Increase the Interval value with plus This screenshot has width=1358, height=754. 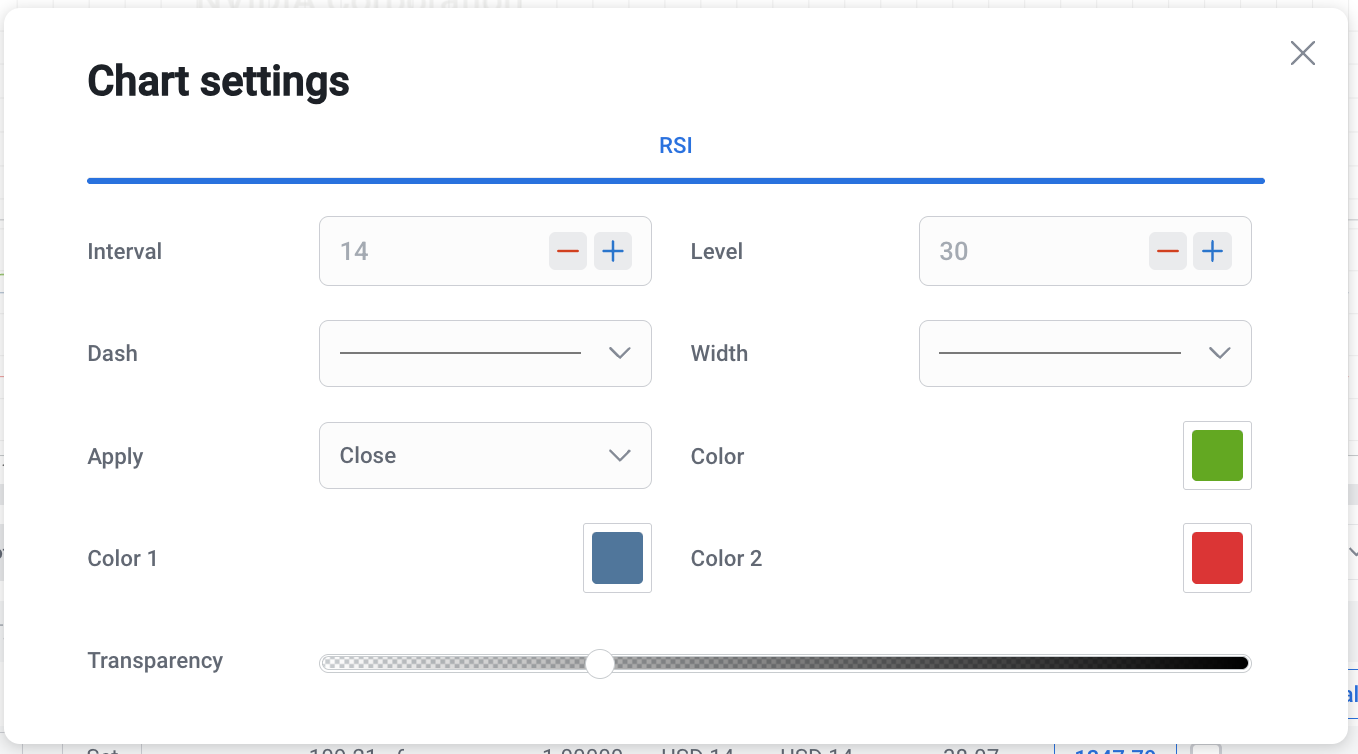click(613, 251)
